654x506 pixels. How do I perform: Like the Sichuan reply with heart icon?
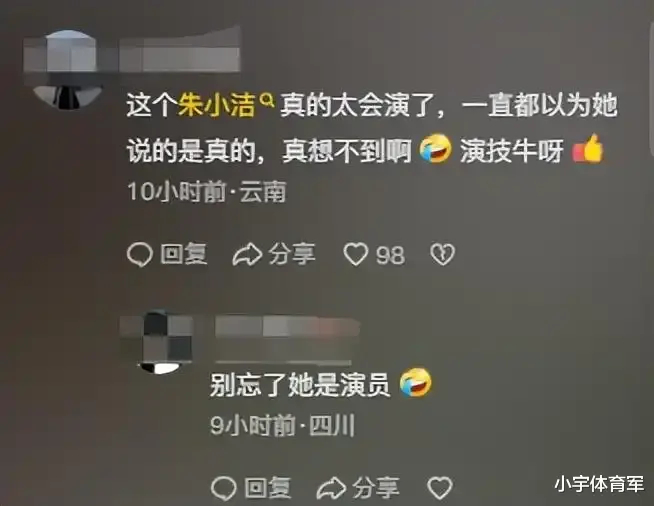point(440,488)
